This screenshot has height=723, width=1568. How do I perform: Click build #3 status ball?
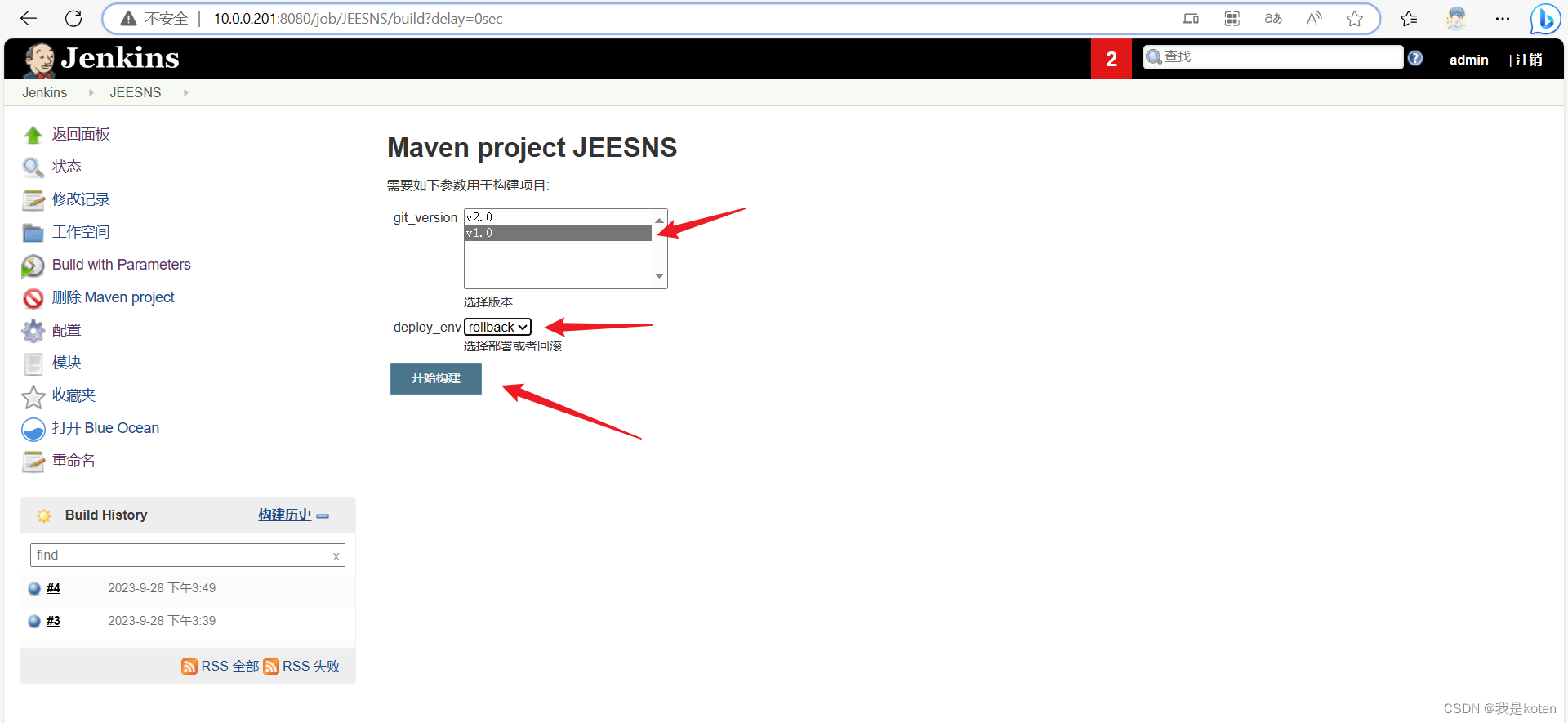click(34, 621)
